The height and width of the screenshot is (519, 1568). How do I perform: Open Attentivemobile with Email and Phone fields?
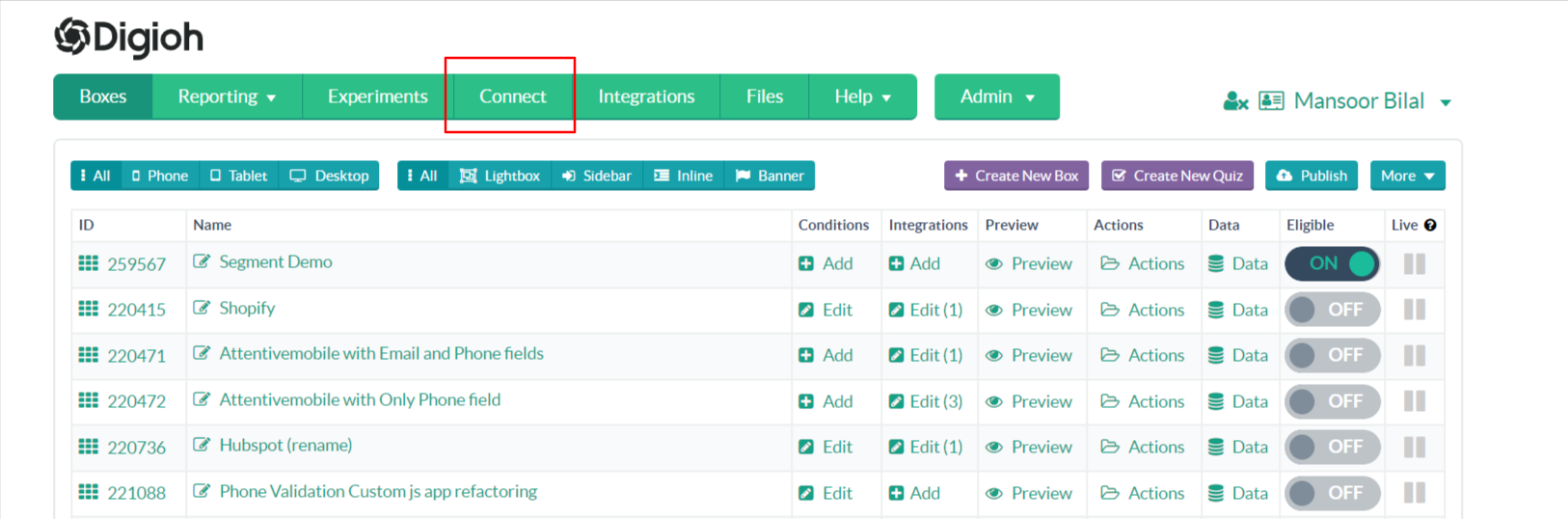pyautogui.click(x=381, y=354)
